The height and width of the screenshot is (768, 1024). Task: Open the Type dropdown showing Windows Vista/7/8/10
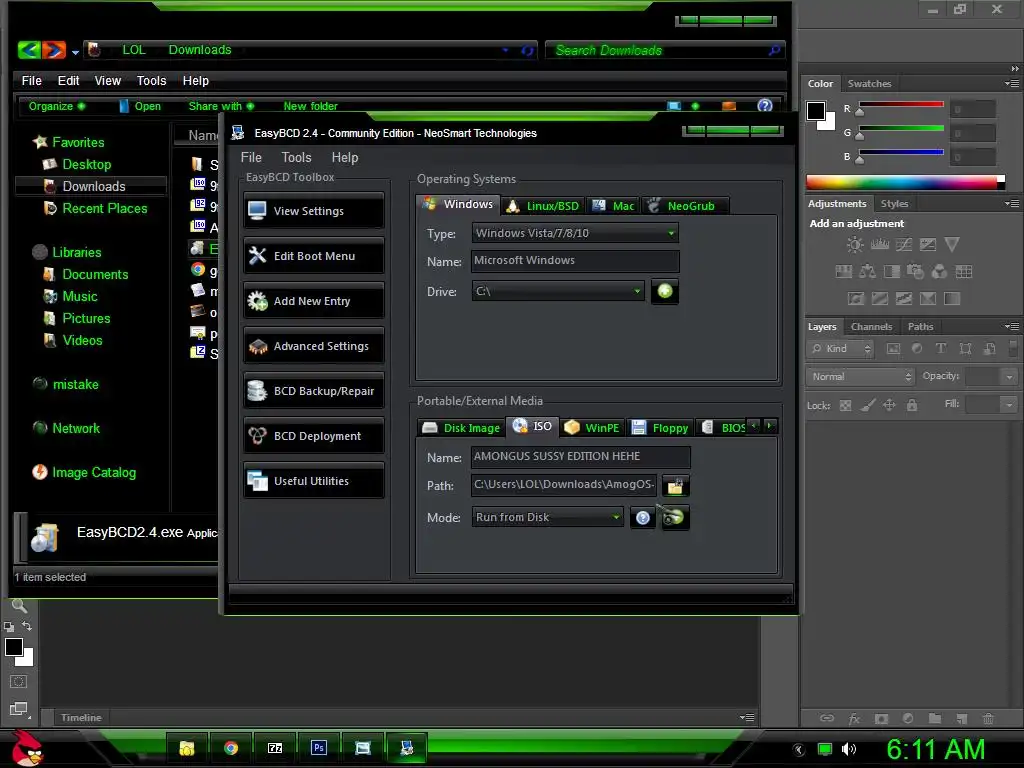[x=575, y=233]
